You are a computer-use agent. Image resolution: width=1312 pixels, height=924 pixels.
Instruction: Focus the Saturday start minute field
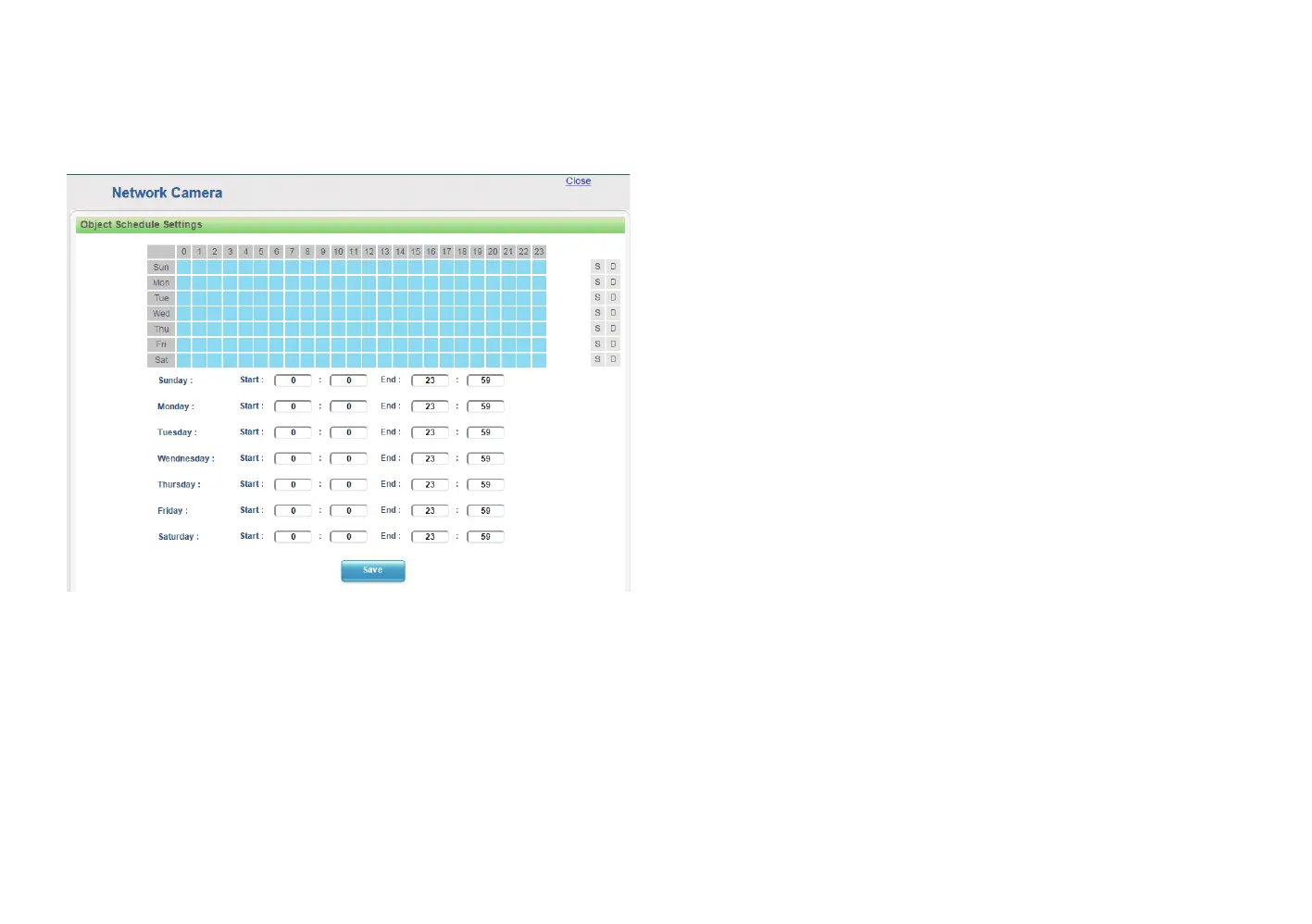(x=349, y=536)
